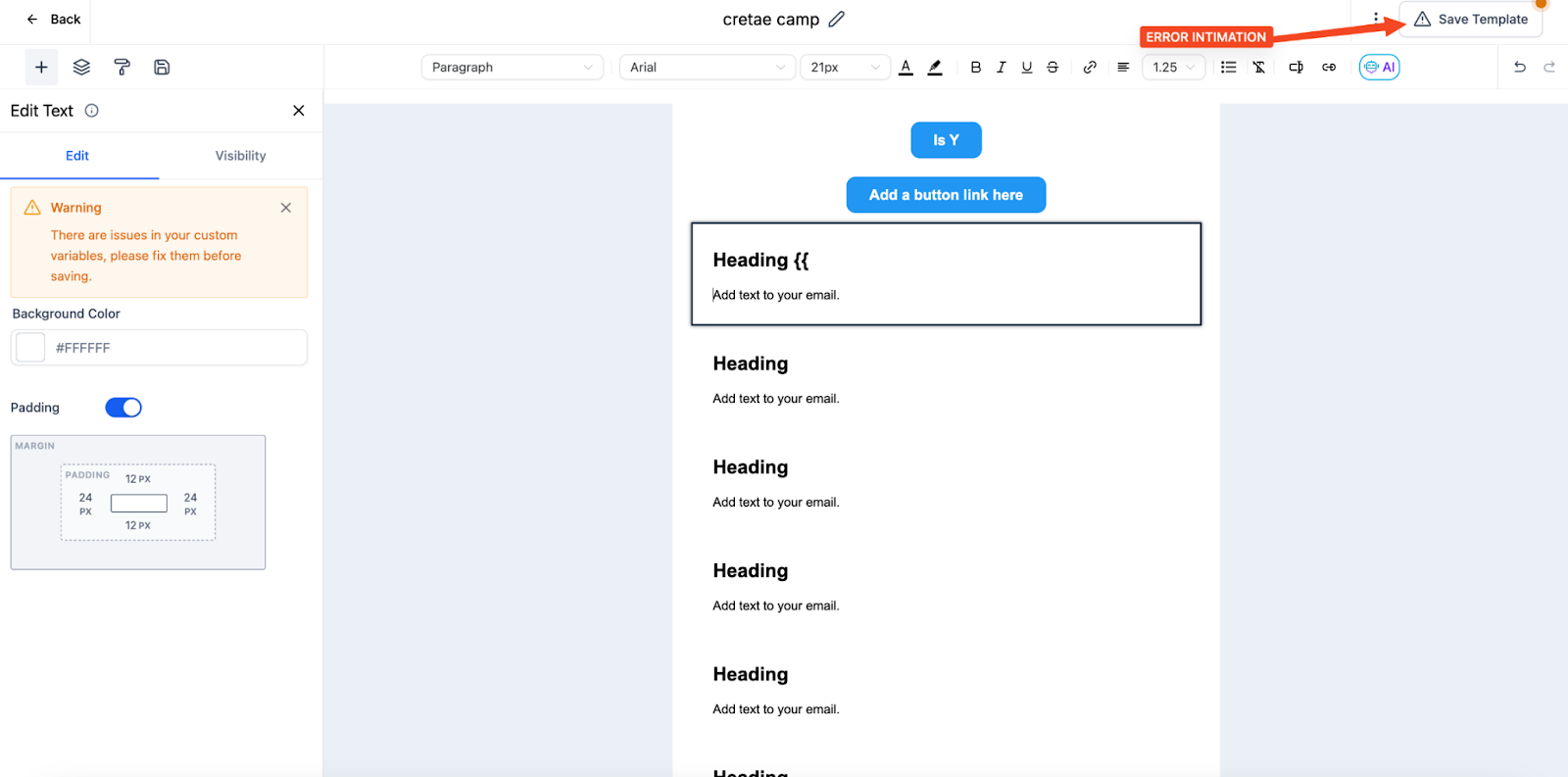The width and height of the screenshot is (1568, 777).
Task: Redo the last change
Action: pos(1549,68)
